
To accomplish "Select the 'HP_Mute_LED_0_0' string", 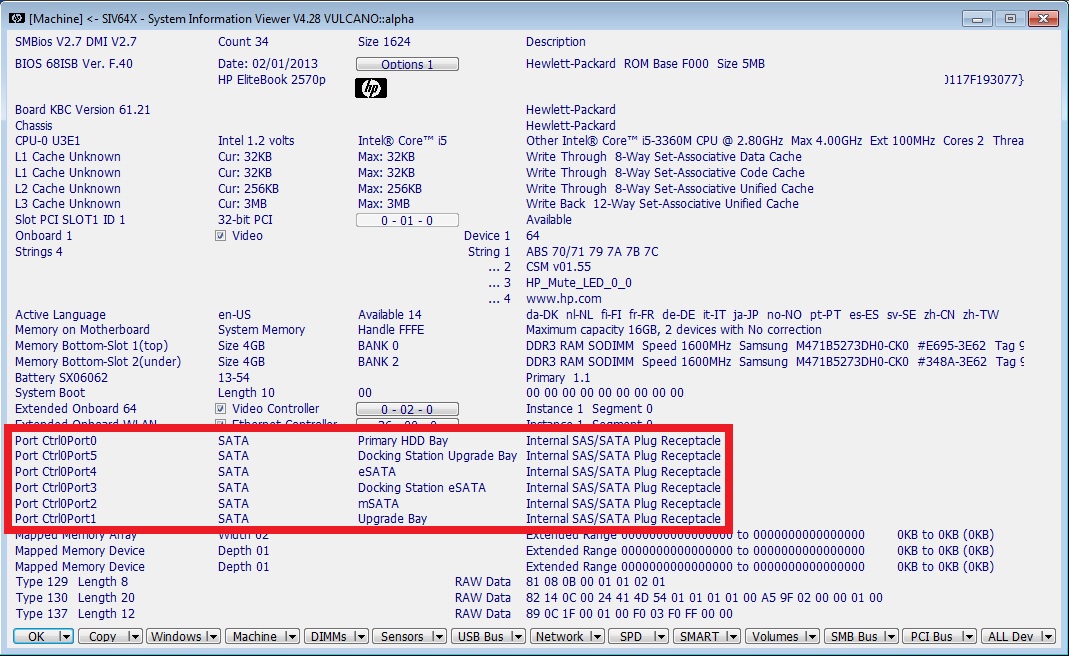I will pos(579,283).
